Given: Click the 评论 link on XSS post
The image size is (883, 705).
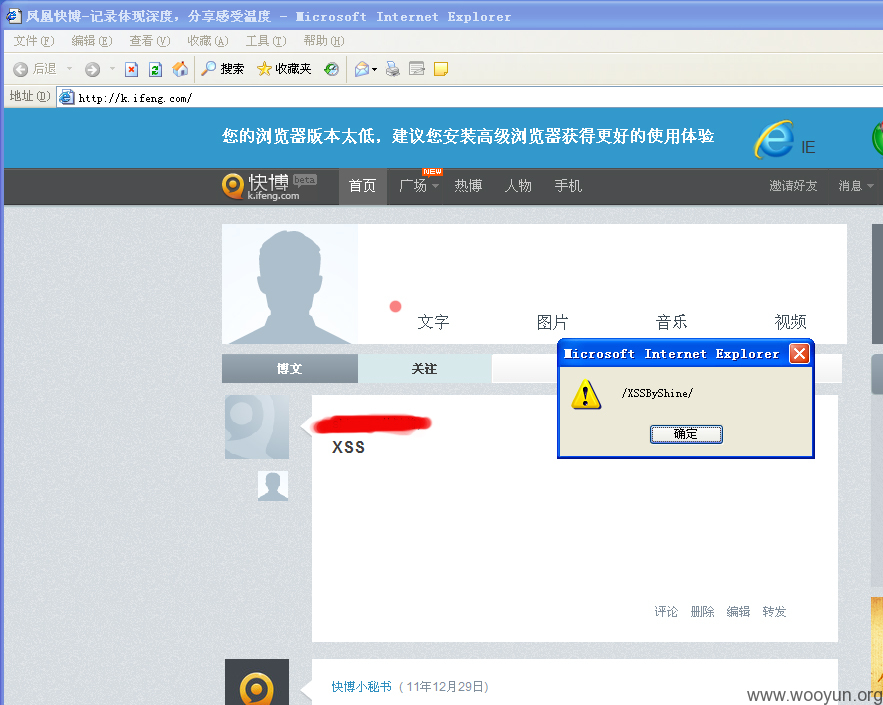Looking at the screenshot, I should tap(666, 612).
